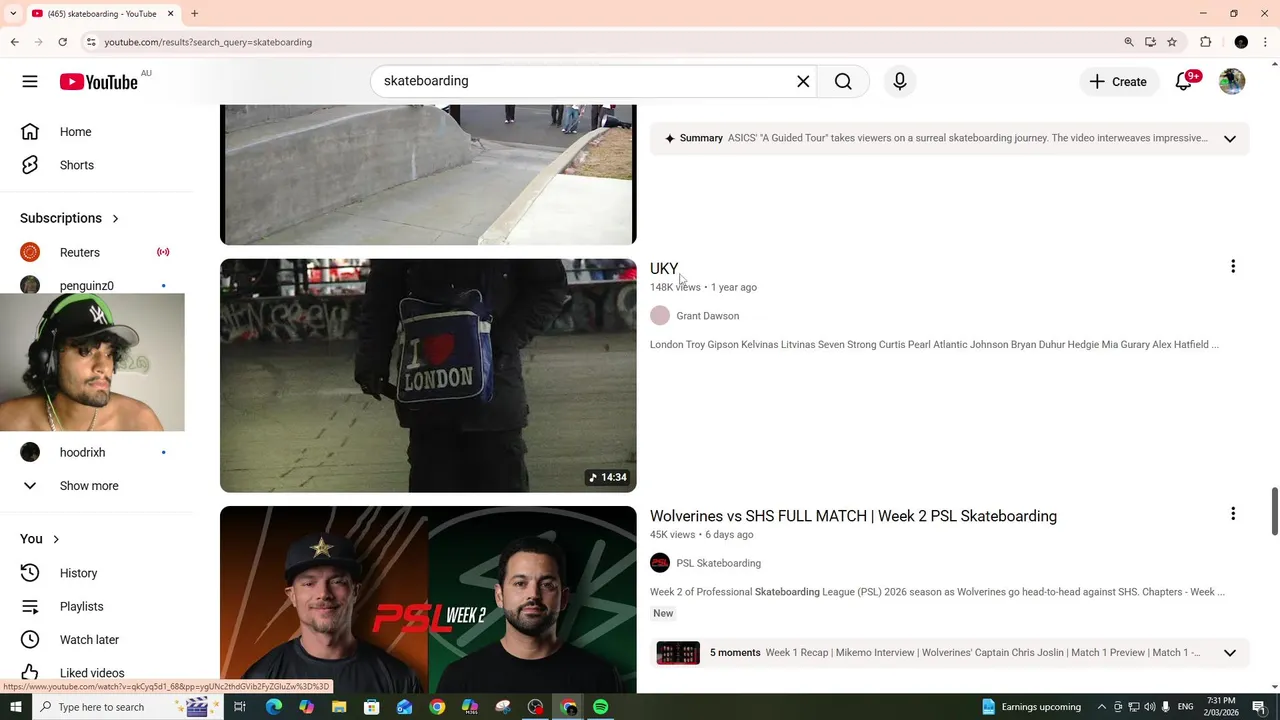Open a new browser tab
Viewport: 1280px width, 720px height.
coord(194,14)
